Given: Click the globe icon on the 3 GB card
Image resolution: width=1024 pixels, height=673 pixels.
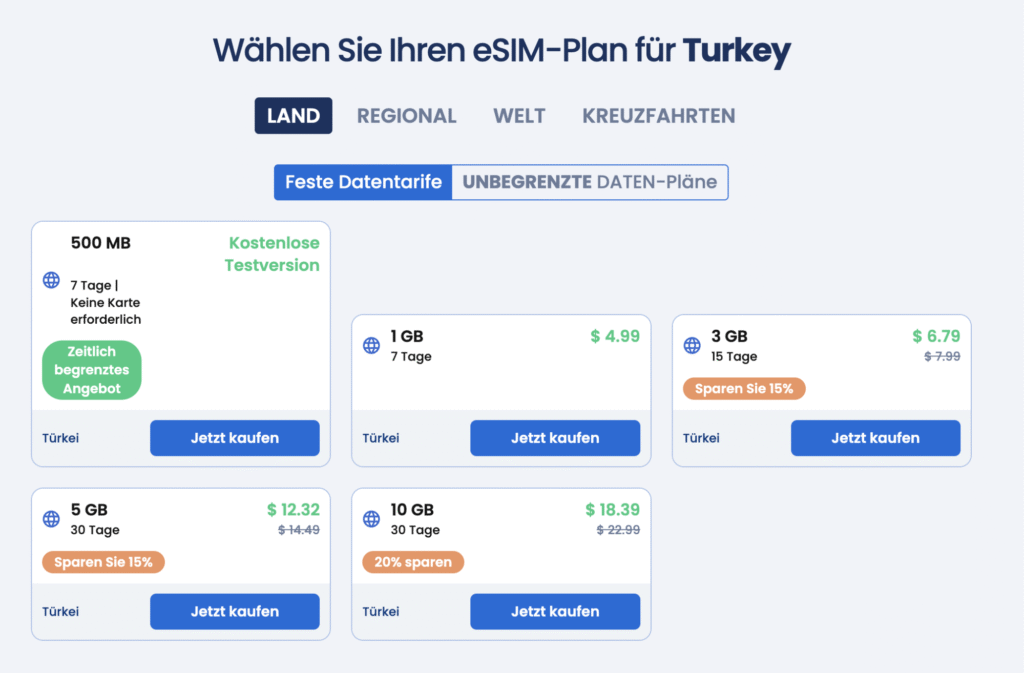Looking at the screenshot, I should [x=691, y=345].
